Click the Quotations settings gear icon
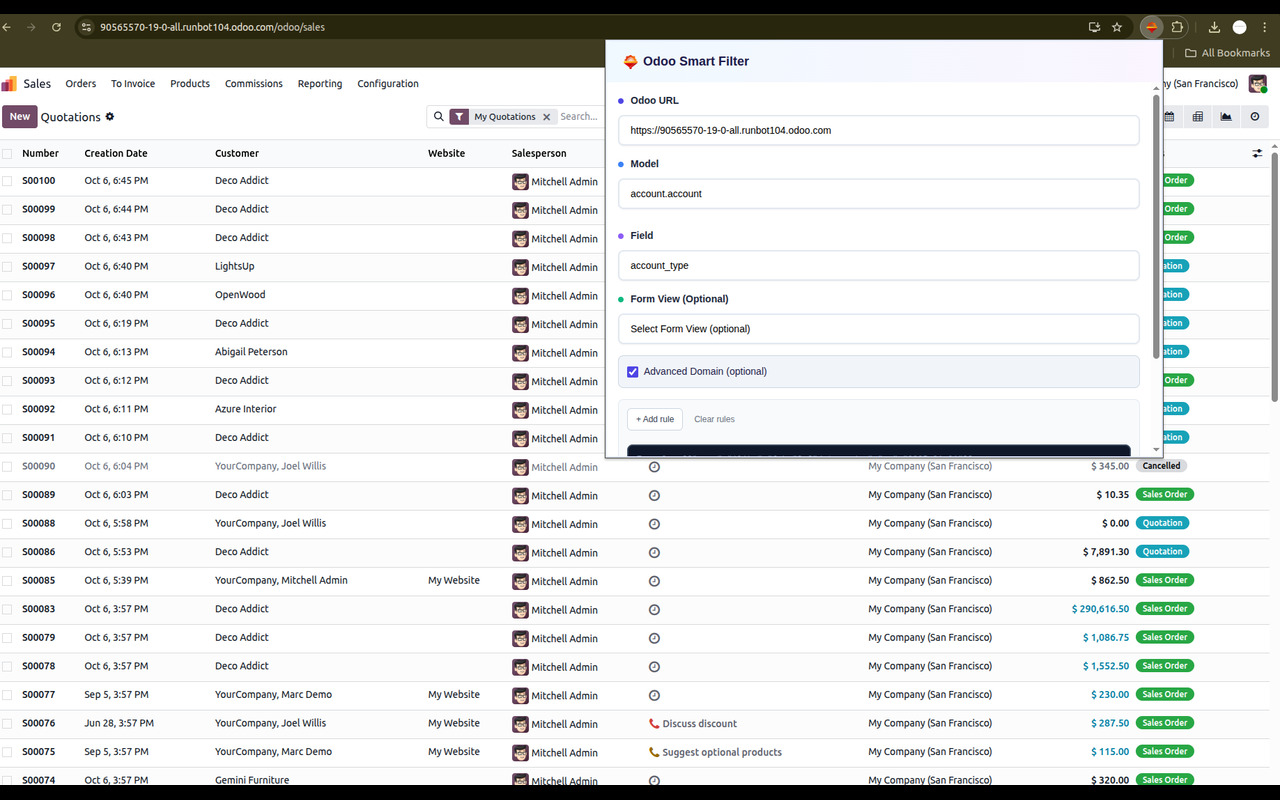The image size is (1280, 800). point(110,116)
